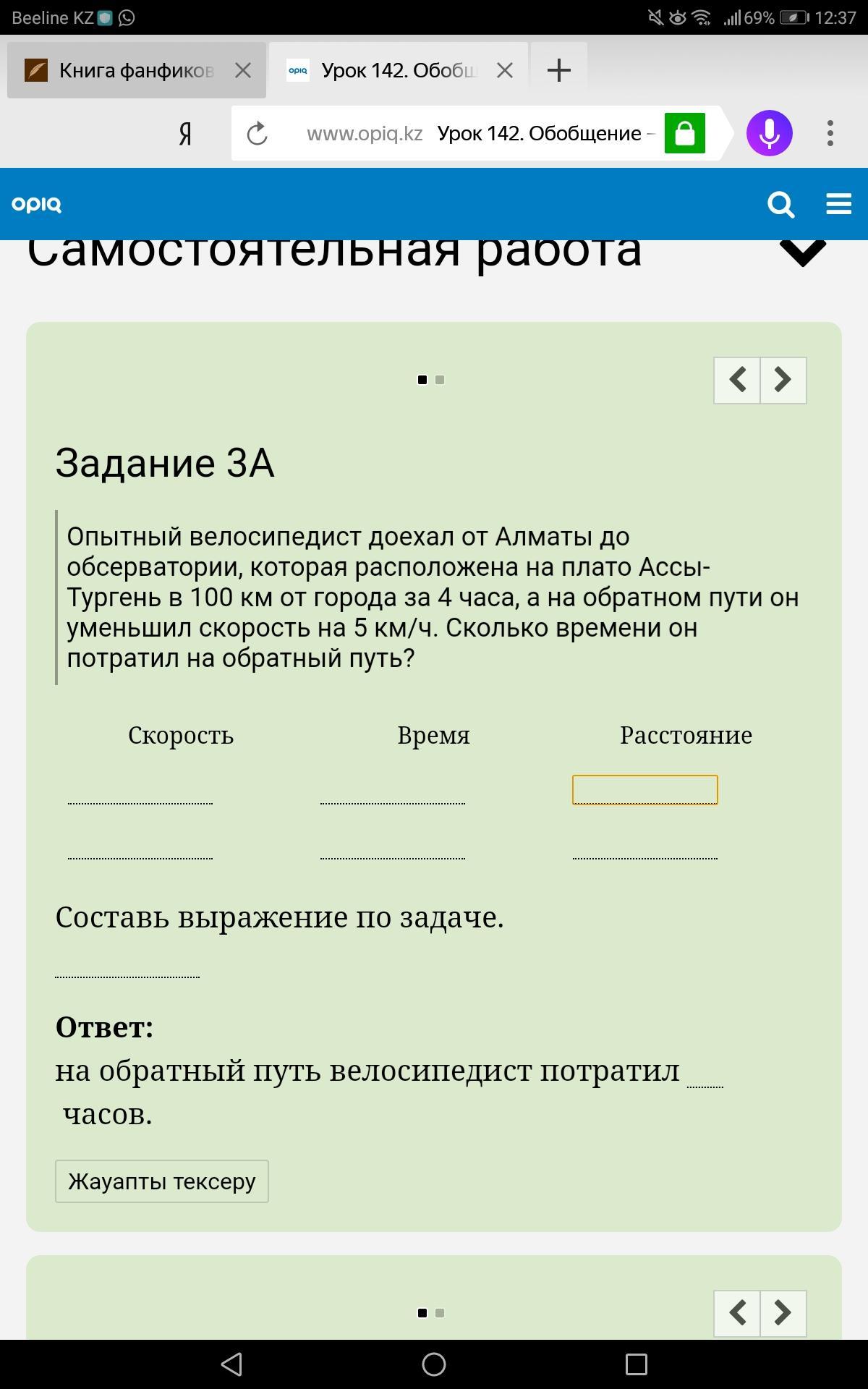The width and height of the screenshot is (868, 1389).
Task: Go to next task in Задание 3А
Action: 783,380
